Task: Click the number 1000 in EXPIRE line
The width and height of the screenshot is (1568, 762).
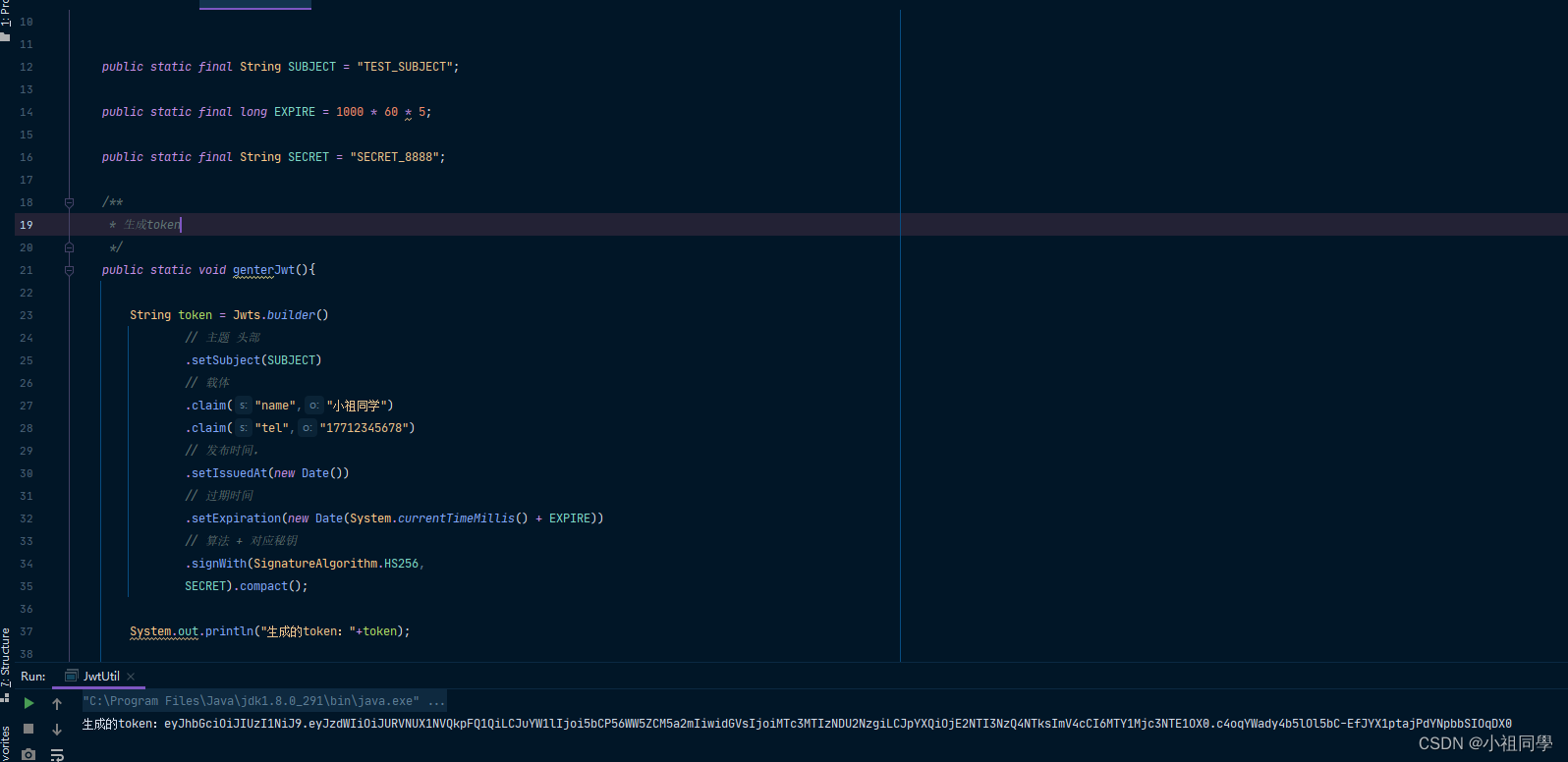Action: coord(350,112)
